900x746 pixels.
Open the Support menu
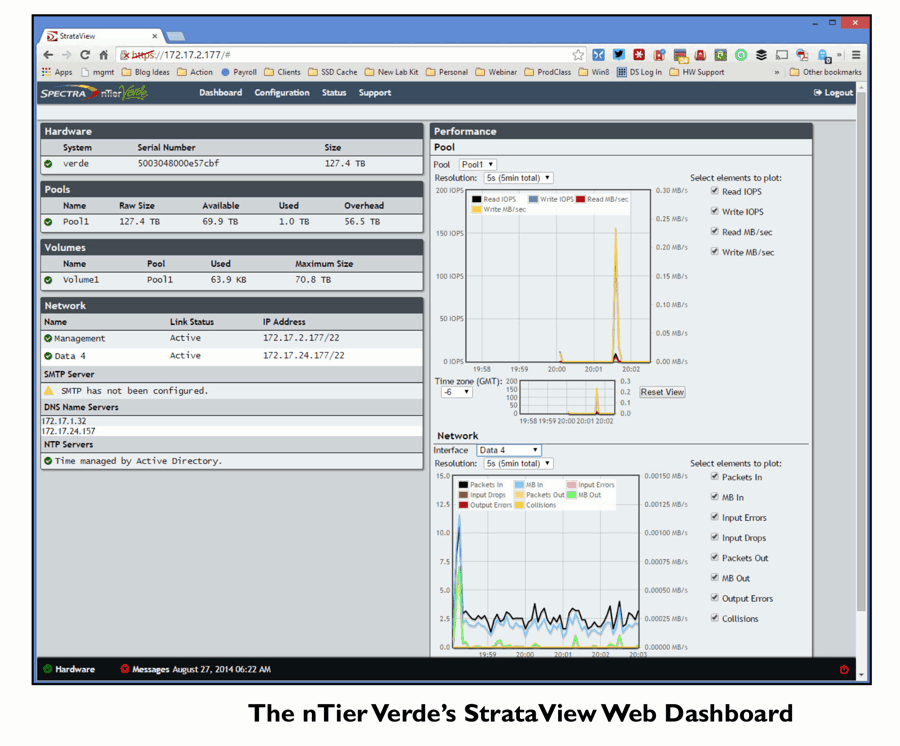point(375,92)
